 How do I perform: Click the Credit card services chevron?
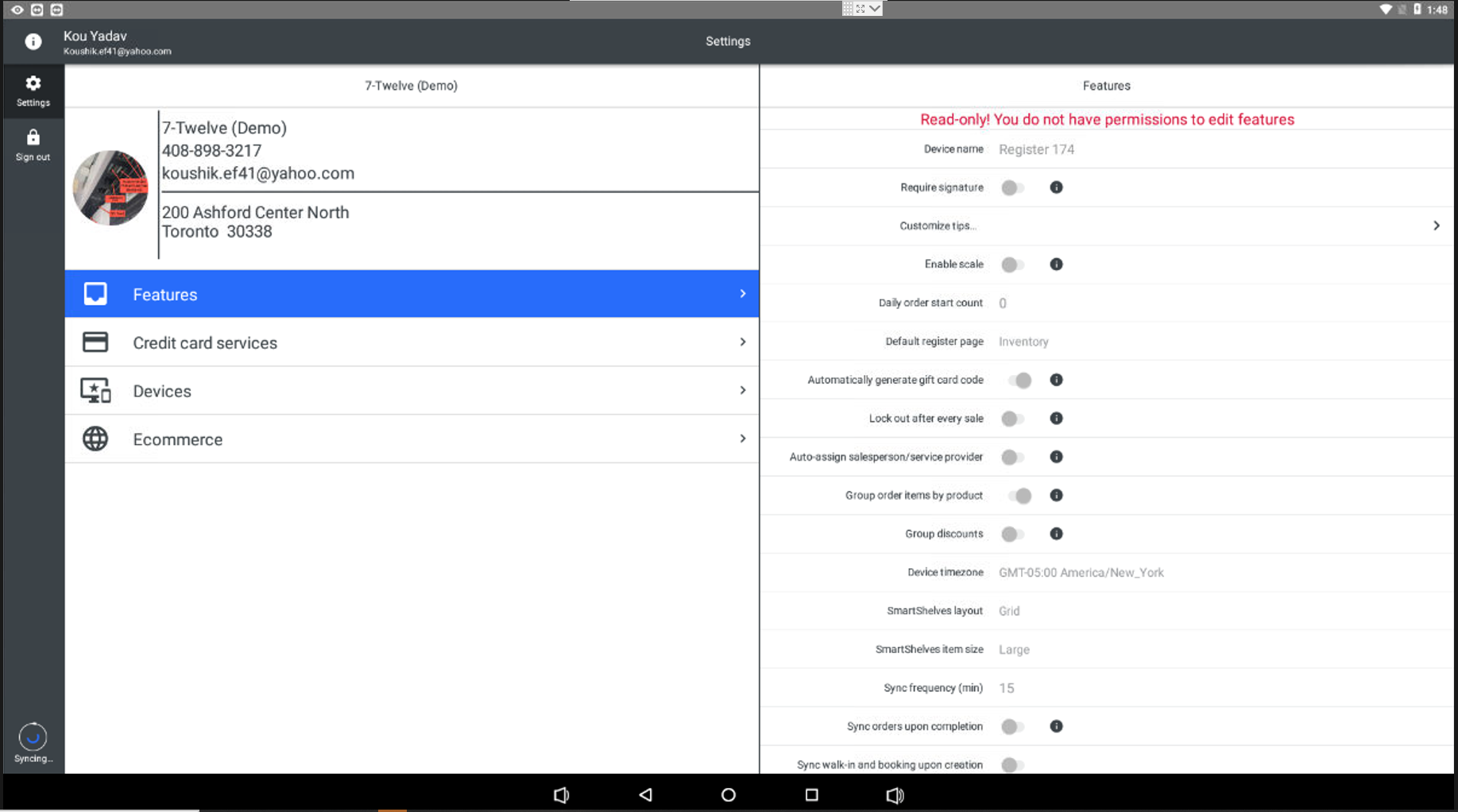(x=743, y=342)
